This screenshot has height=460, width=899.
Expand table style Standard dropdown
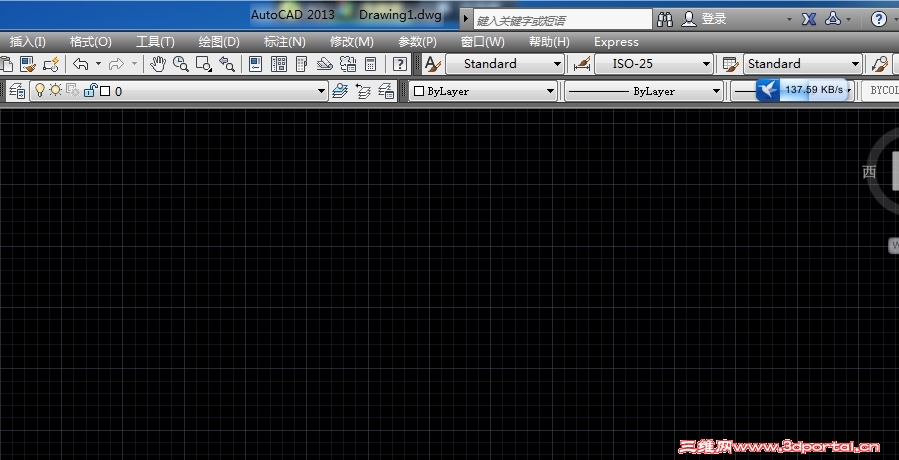(x=855, y=64)
